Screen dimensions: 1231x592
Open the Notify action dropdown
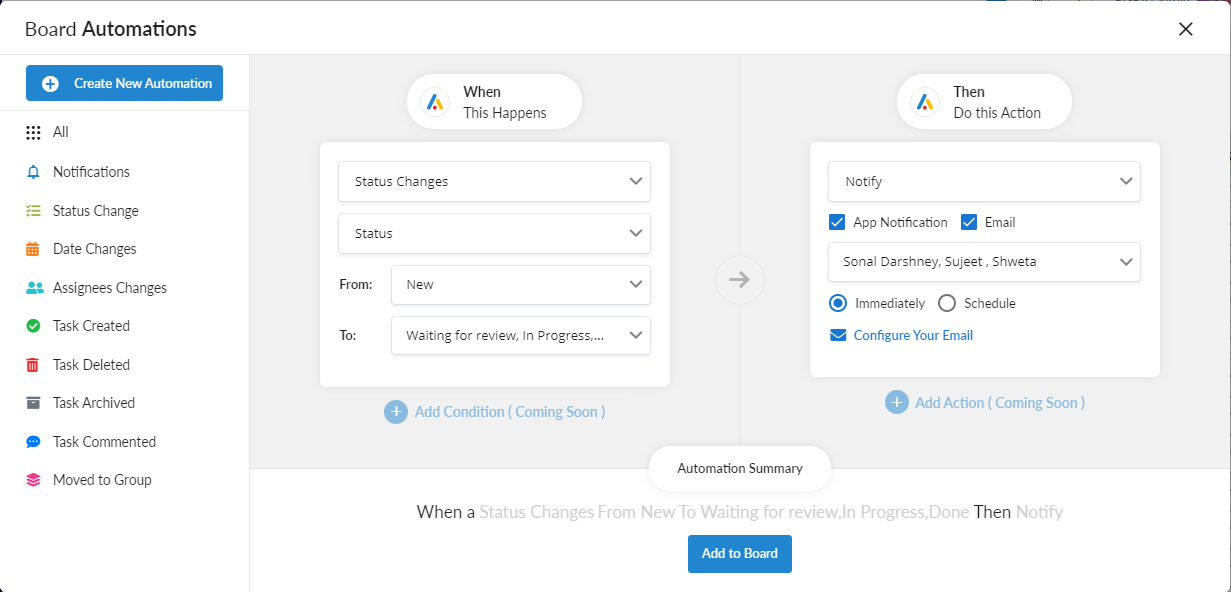click(984, 182)
